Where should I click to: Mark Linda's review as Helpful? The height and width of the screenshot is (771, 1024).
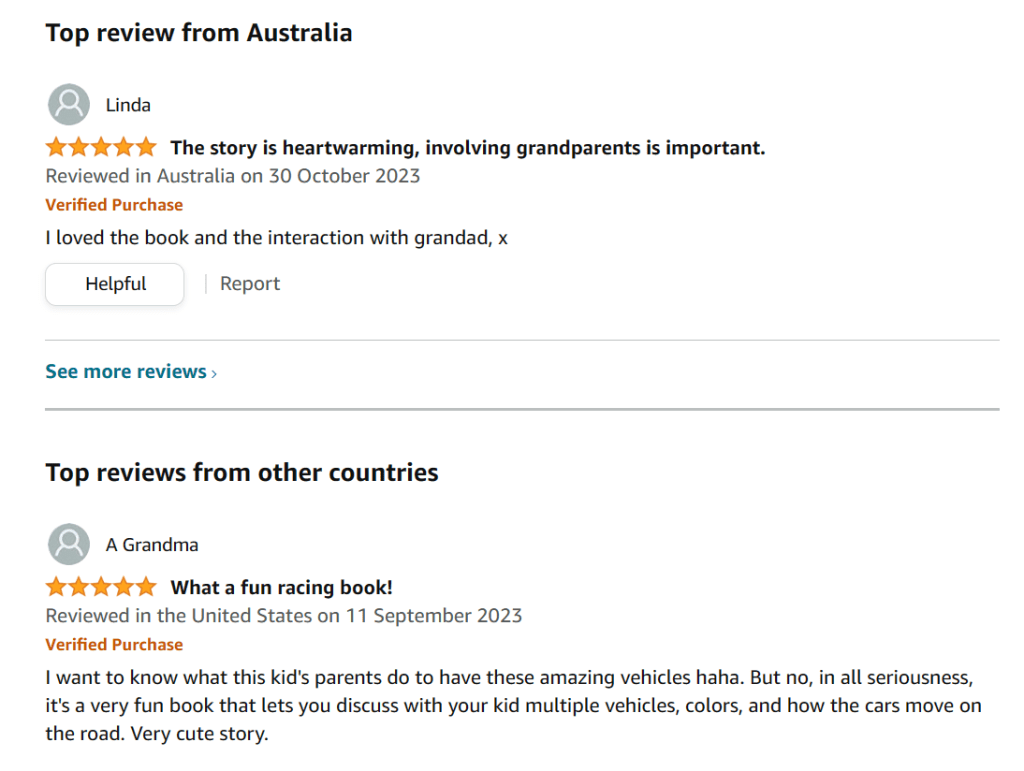click(x=115, y=284)
